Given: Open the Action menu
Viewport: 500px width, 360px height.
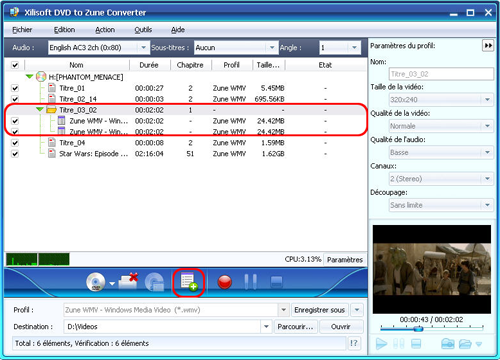Looking at the screenshot, I should click(105, 30).
